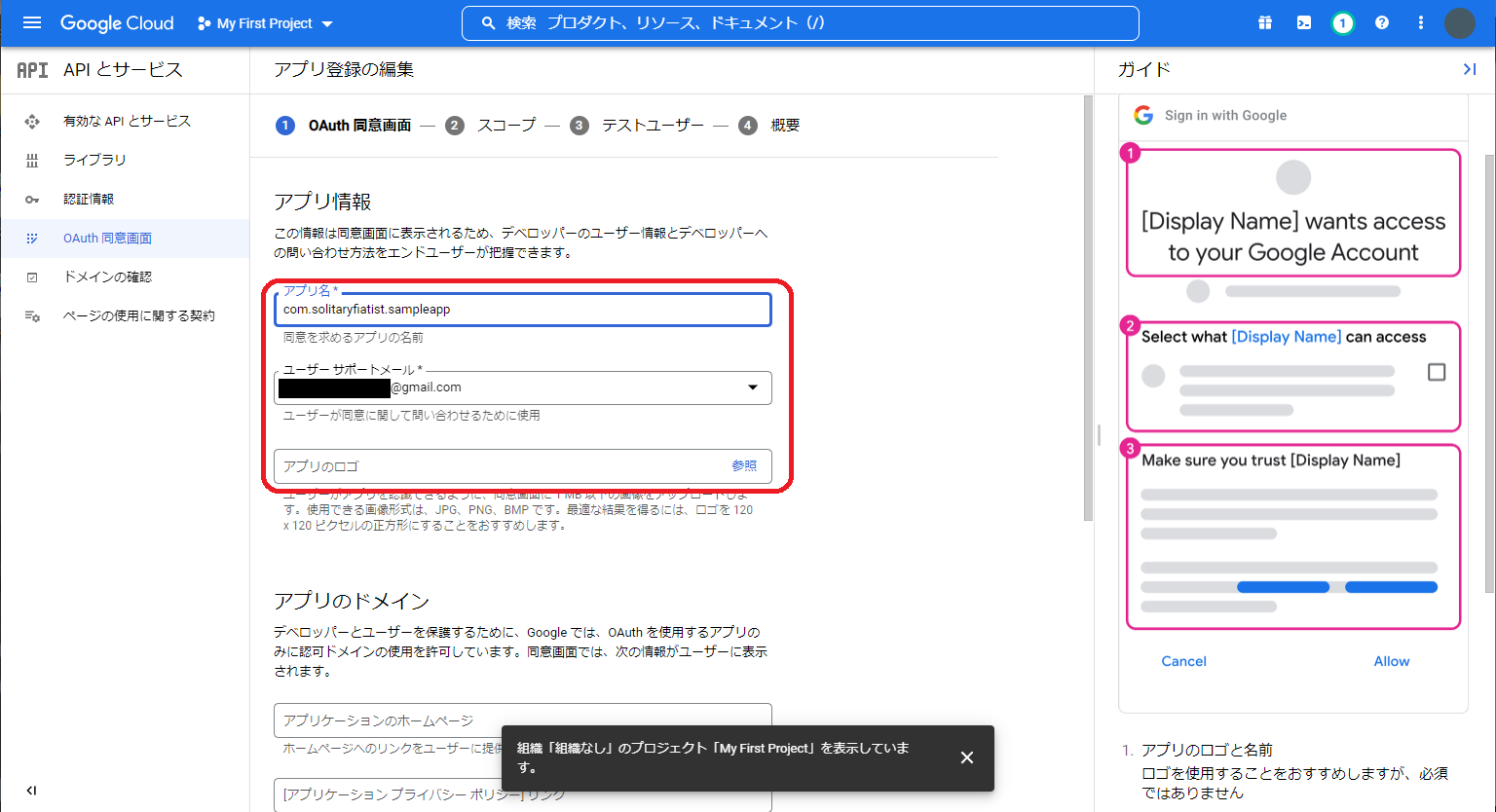Click the ドメインの確認 checkbox icon

tap(32, 277)
